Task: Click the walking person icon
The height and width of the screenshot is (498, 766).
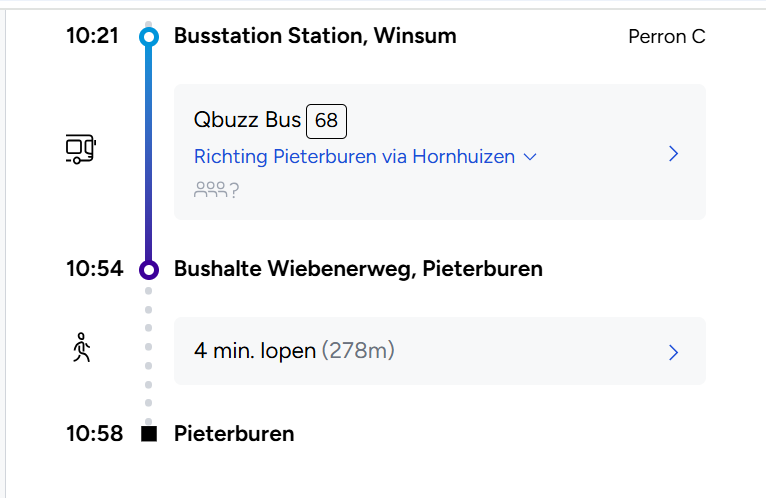Action: pyautogui.click(x=81, y=348)
